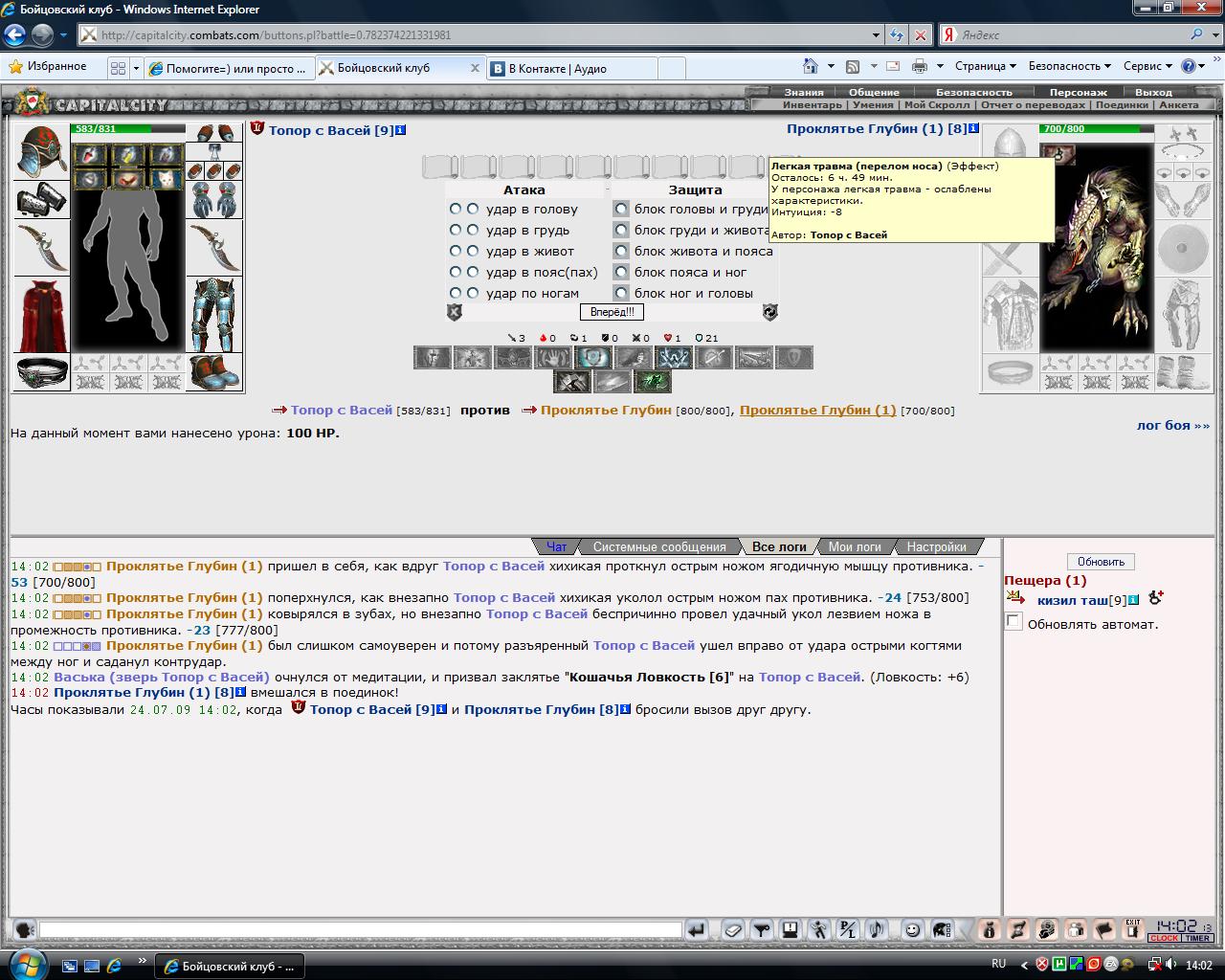The width and height of the screenshot is (1225, 980).
Task: Click the chat message input field
Action: pyautogui.click(x=360, y=929)
